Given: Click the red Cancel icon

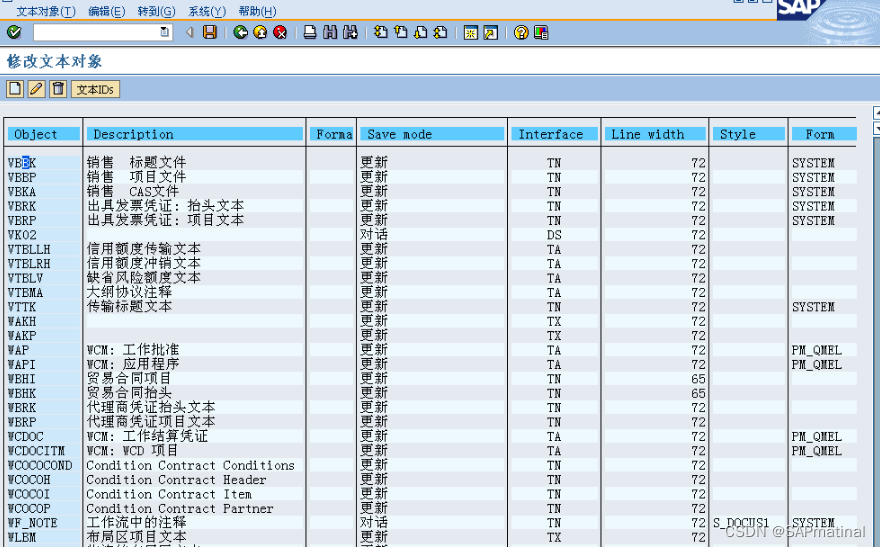Looking at the screenshot, I should (x=280, y=33).
